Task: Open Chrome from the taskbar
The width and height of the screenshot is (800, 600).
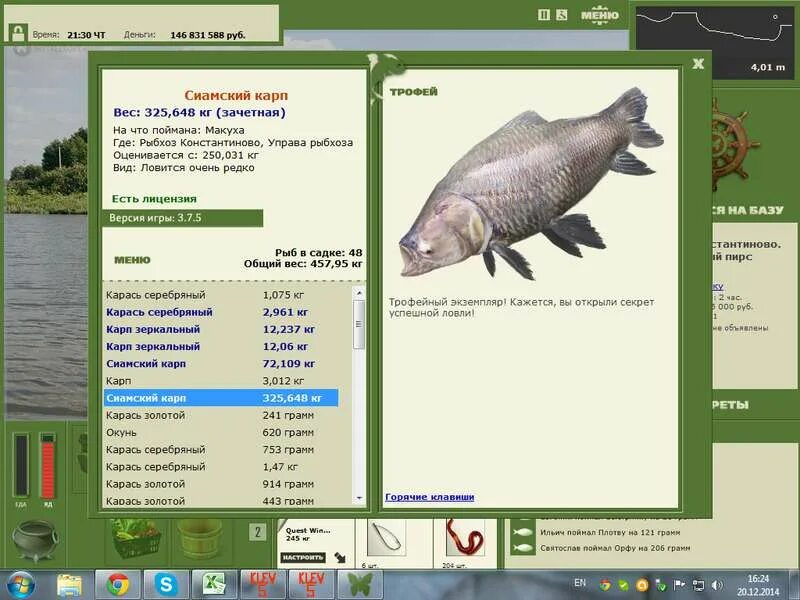Action: (x=118, y=585)
